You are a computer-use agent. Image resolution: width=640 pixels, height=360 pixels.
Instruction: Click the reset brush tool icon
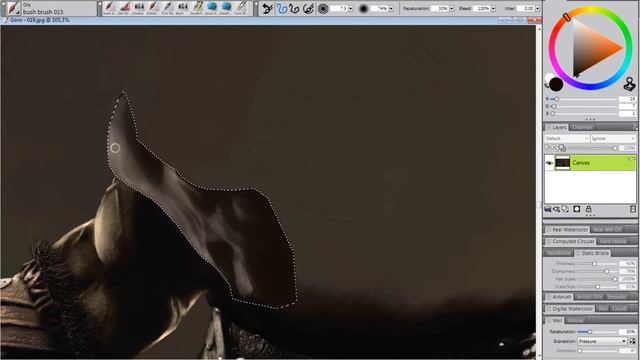[267, 8]
